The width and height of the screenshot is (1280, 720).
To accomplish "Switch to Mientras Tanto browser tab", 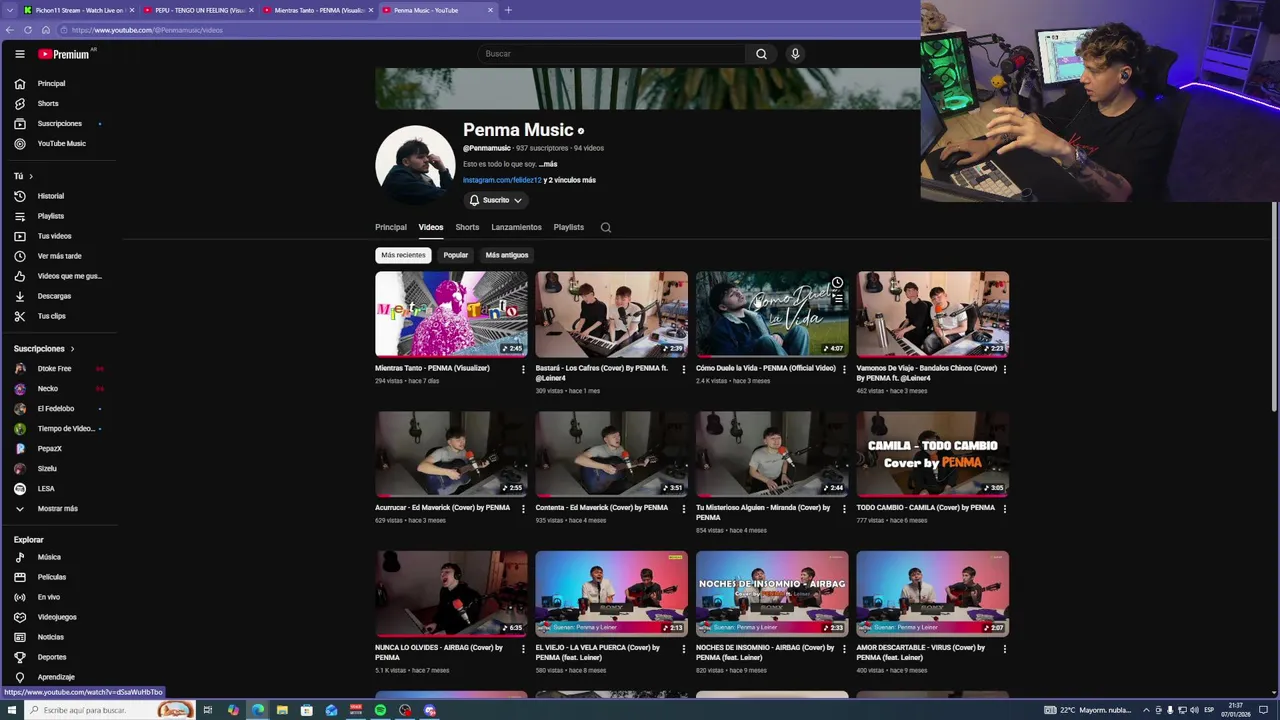I will tap(318, 10).
